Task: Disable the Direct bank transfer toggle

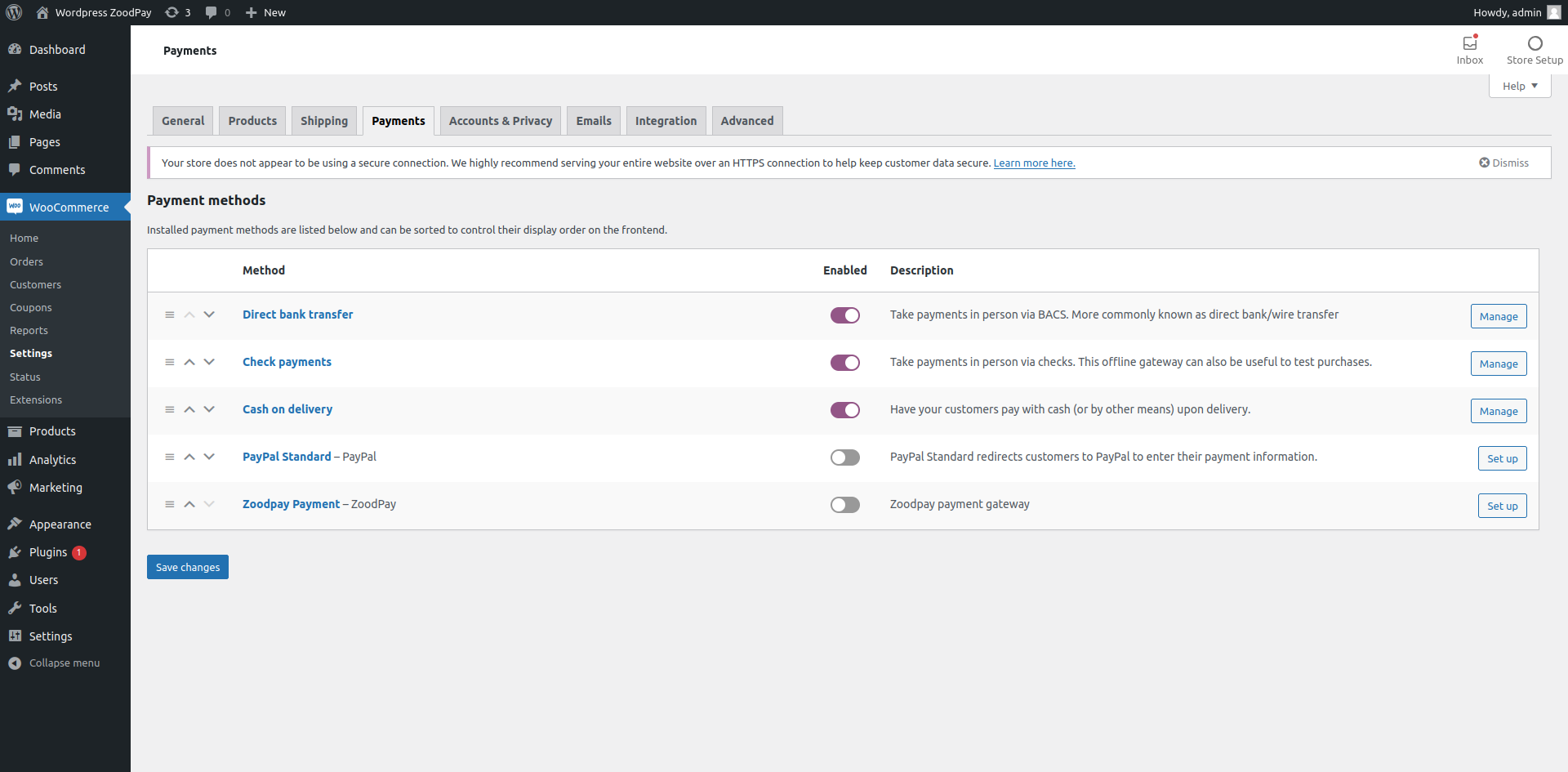Action: coord(845,315)
